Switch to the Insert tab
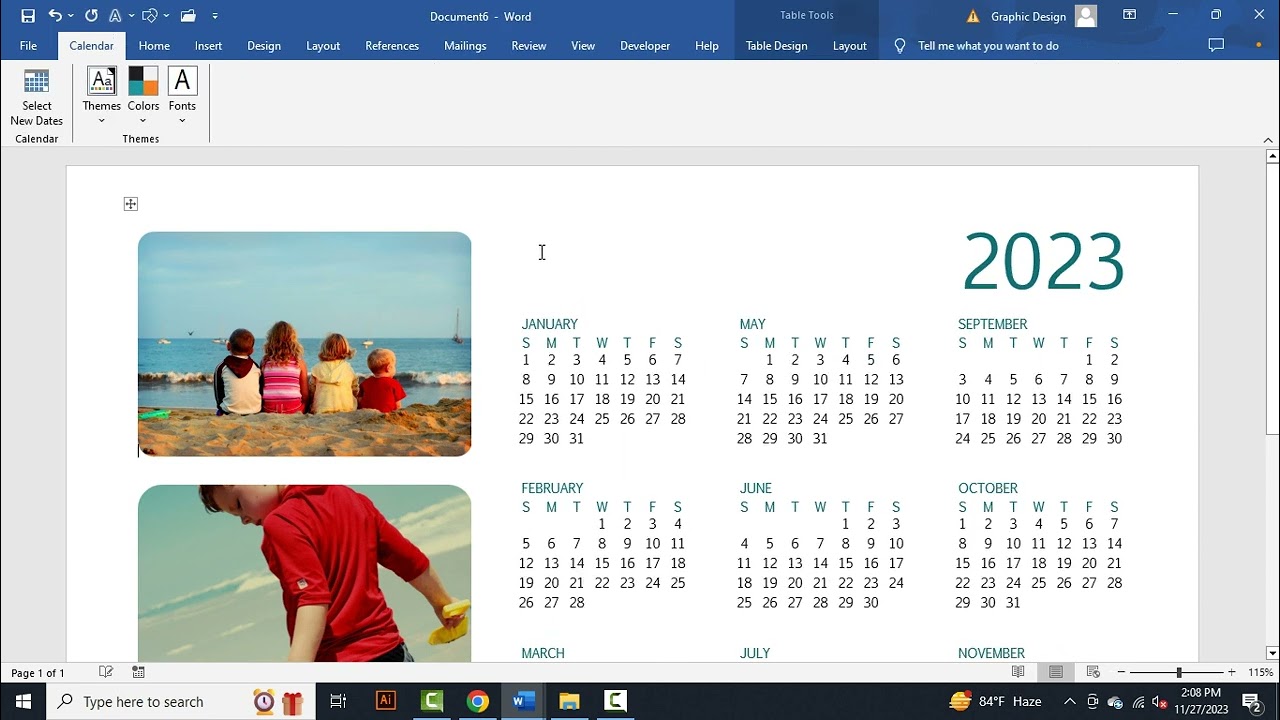 [x=208, y=46]
